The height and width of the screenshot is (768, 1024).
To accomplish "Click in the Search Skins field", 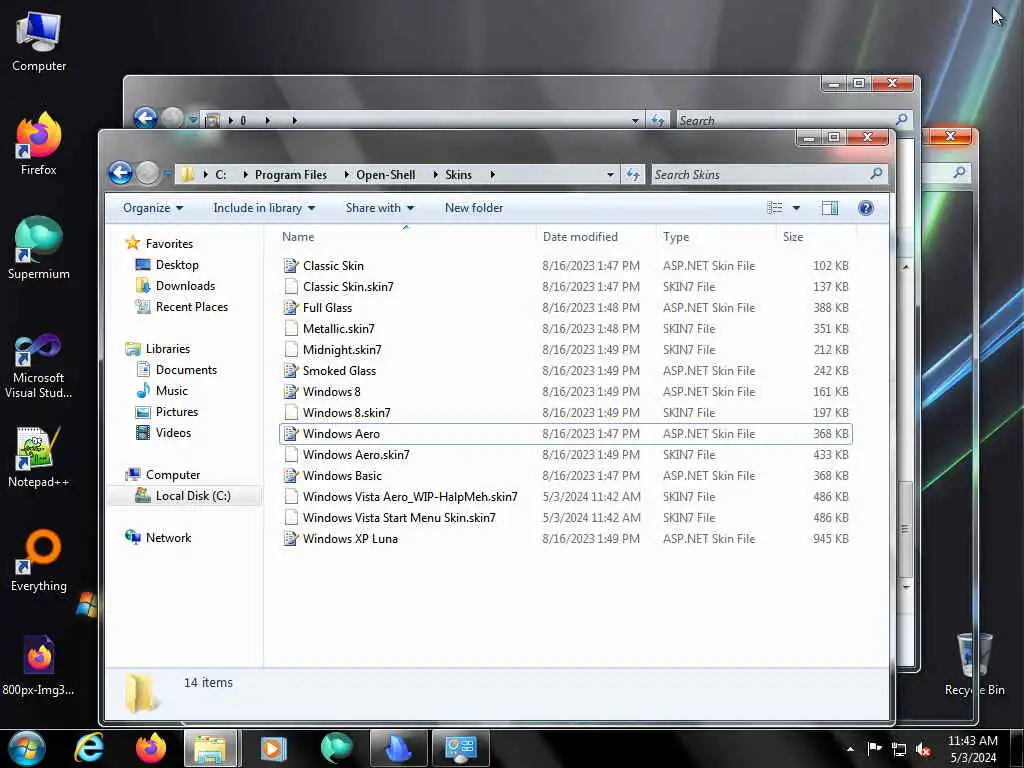I will 760,174.
